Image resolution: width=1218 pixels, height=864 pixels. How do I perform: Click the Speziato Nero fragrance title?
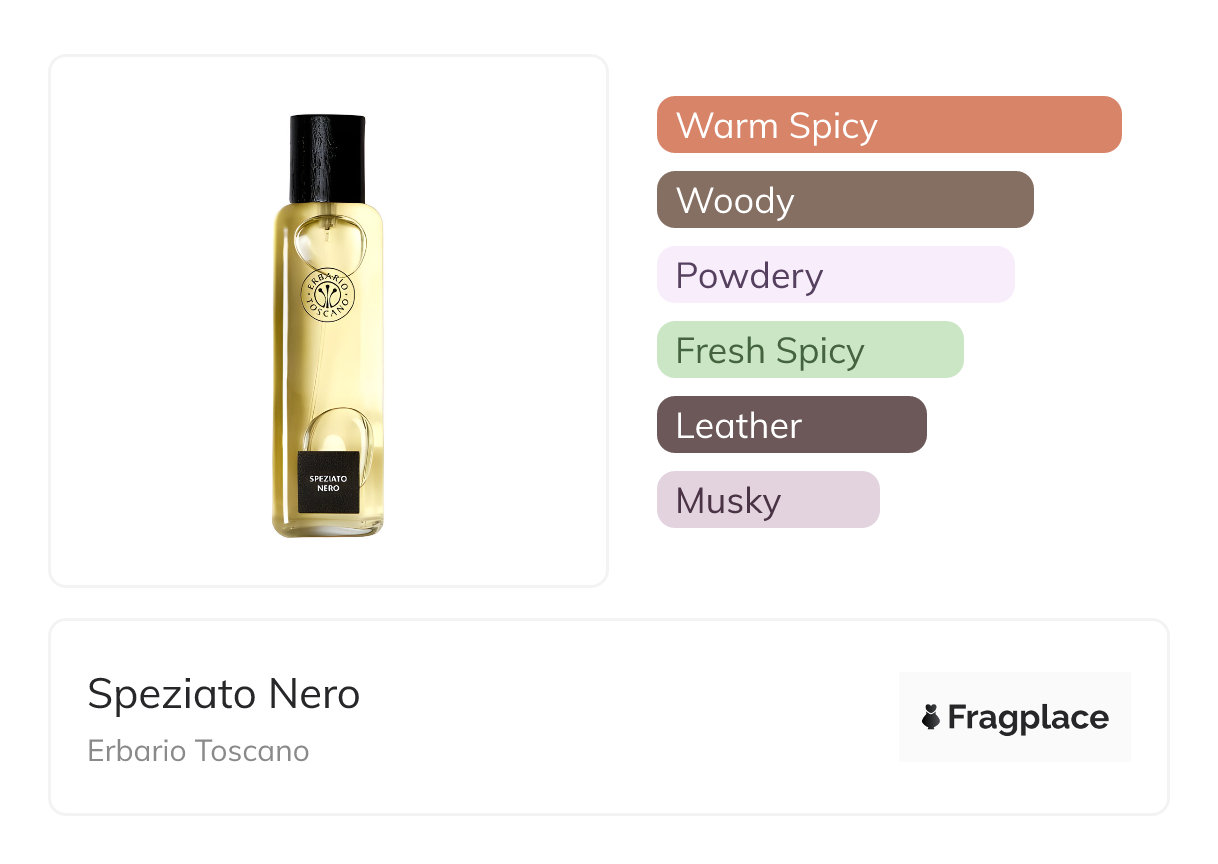pos(223,694)
